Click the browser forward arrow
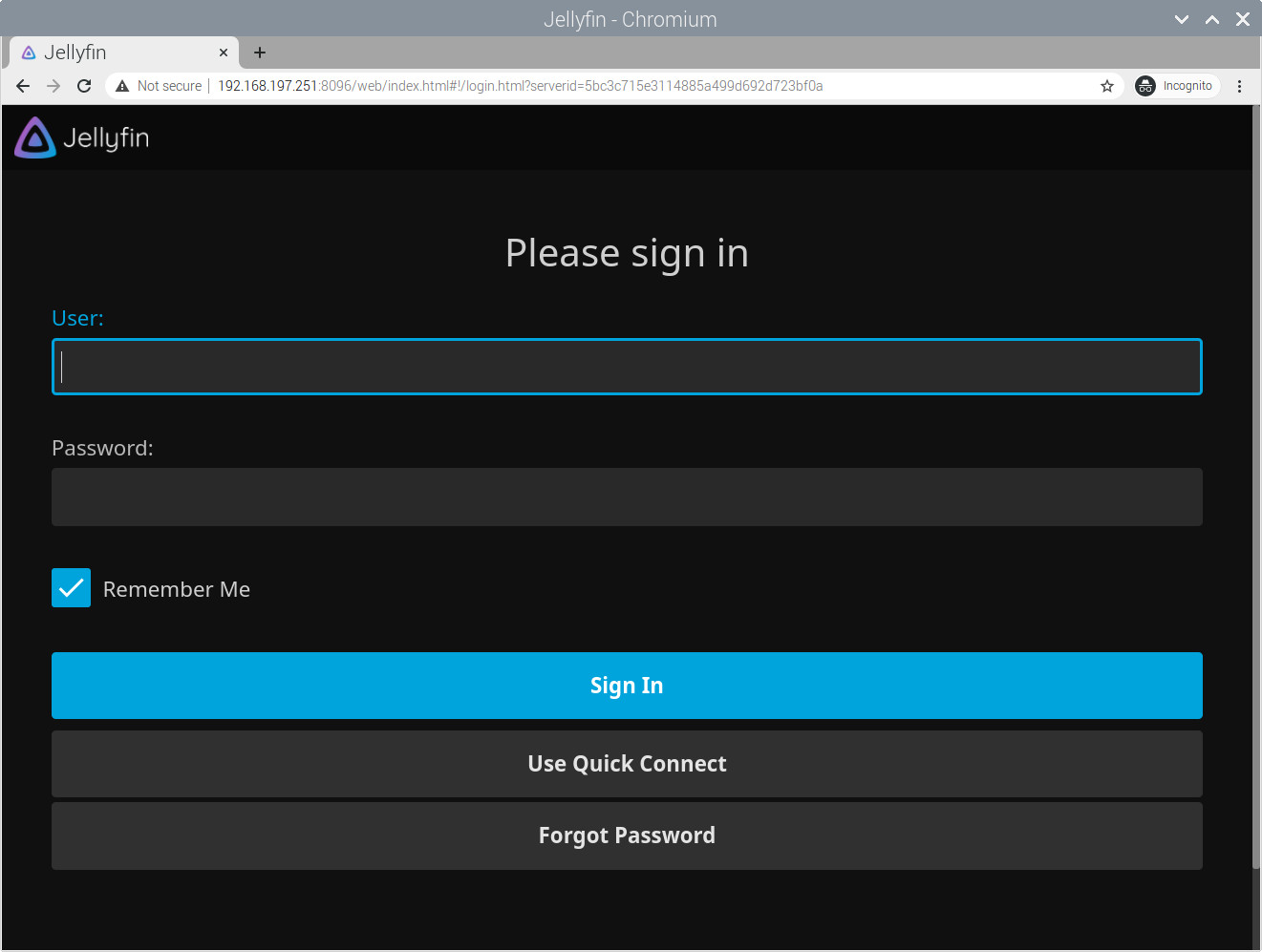1262x952 pixels. click(x=53, y=86)
